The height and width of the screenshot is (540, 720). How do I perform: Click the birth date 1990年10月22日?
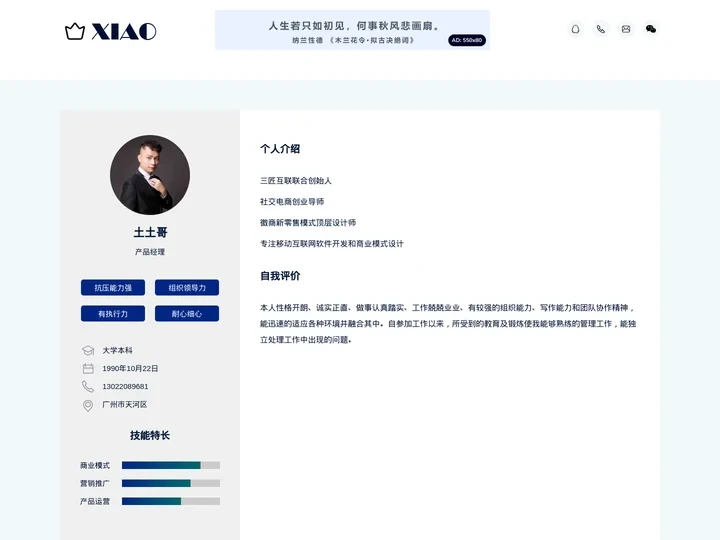point(130,368)
